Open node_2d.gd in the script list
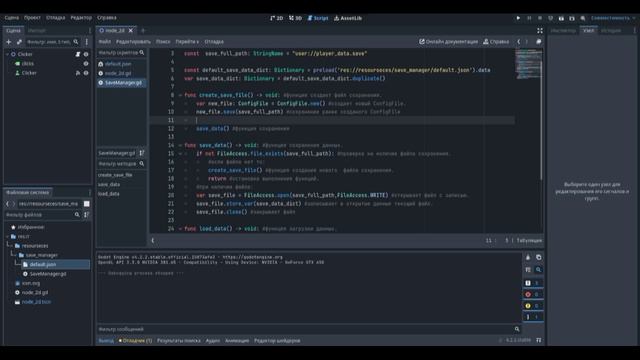This screenshot has height=360, width=640. pos(118,73)
